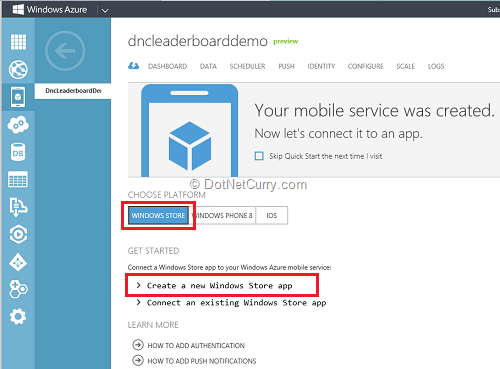Viewport: 500px width, 369px height.
Task: Select iOS platform button
Action: click(x=272, y=216)
